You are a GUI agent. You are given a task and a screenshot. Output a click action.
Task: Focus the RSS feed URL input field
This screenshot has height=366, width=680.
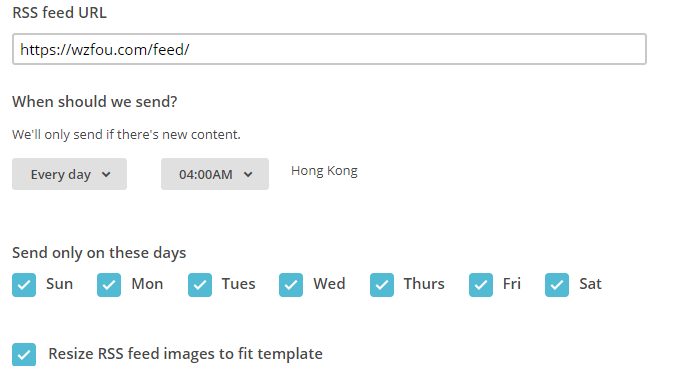tap(329, 49)
